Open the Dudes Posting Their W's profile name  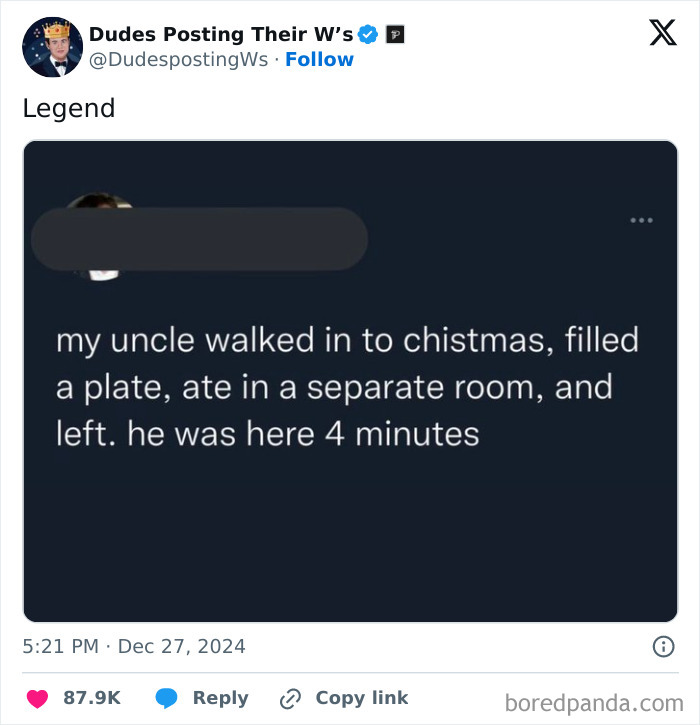[220, 34]
